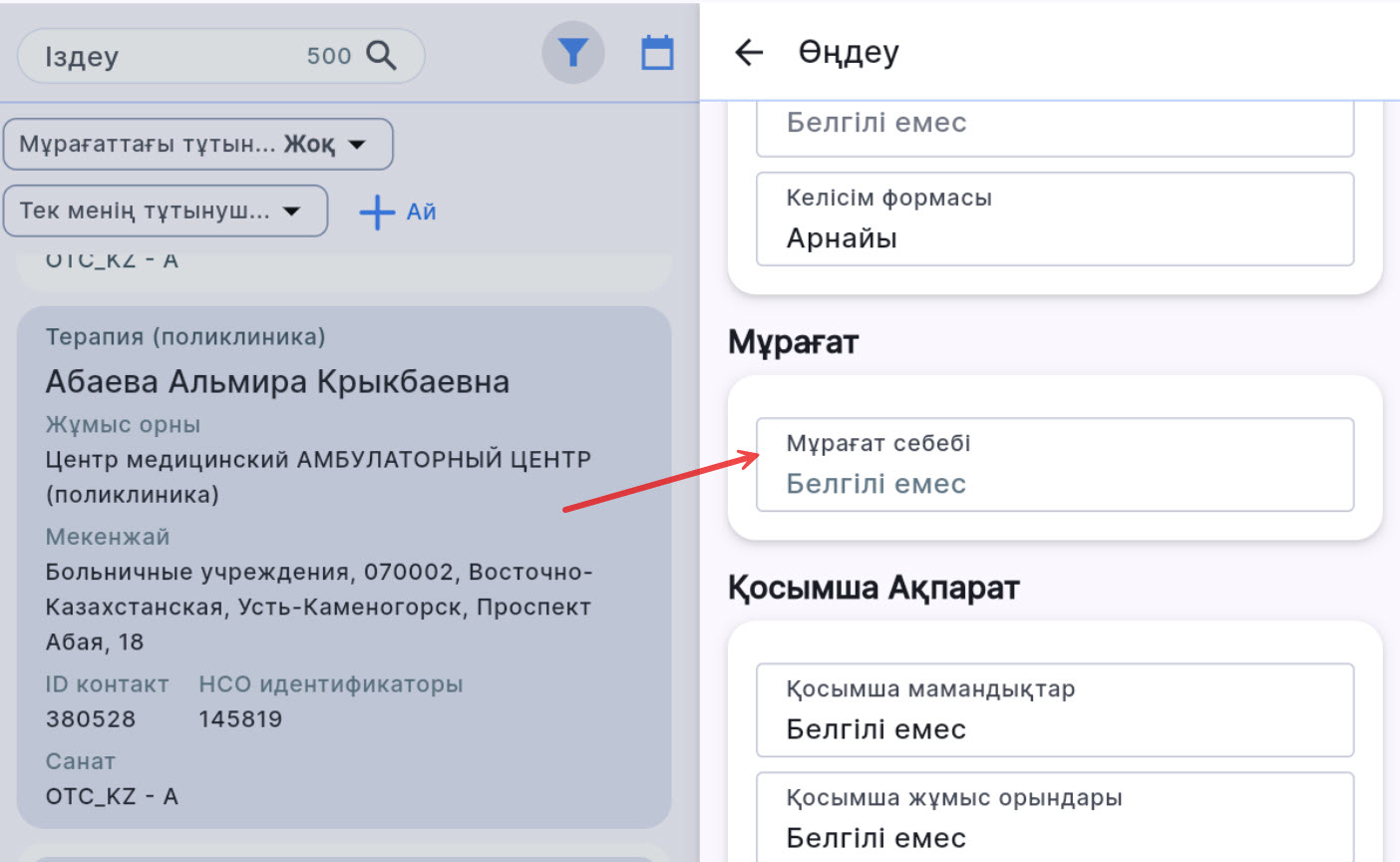Expand the Тек менің тұтынуш... dropdown

click(166, 211)
